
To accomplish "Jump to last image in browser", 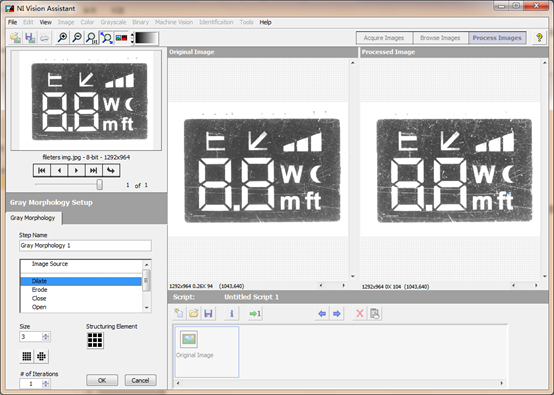I will pos(94,170).
